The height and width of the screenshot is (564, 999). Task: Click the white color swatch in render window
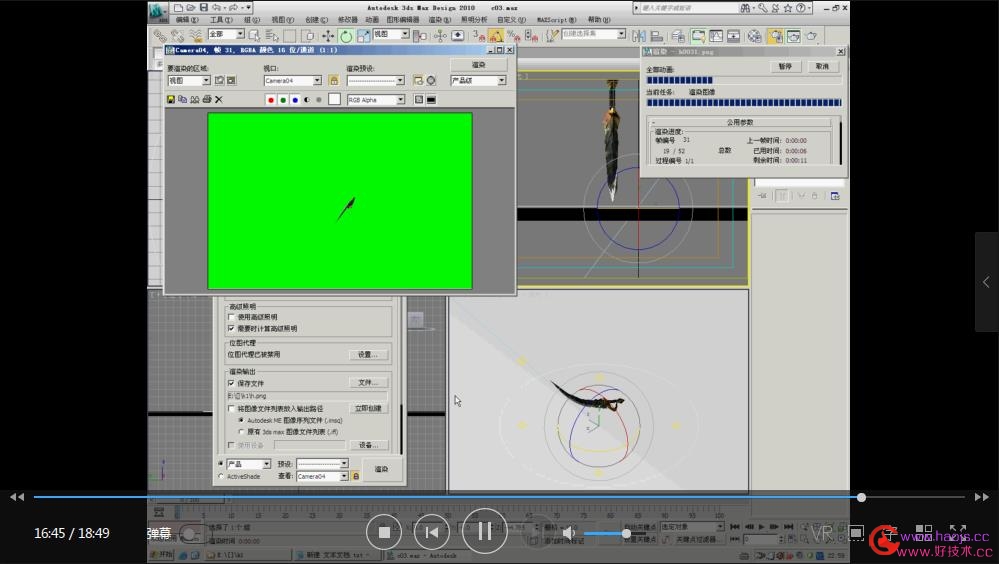point(334,99)
